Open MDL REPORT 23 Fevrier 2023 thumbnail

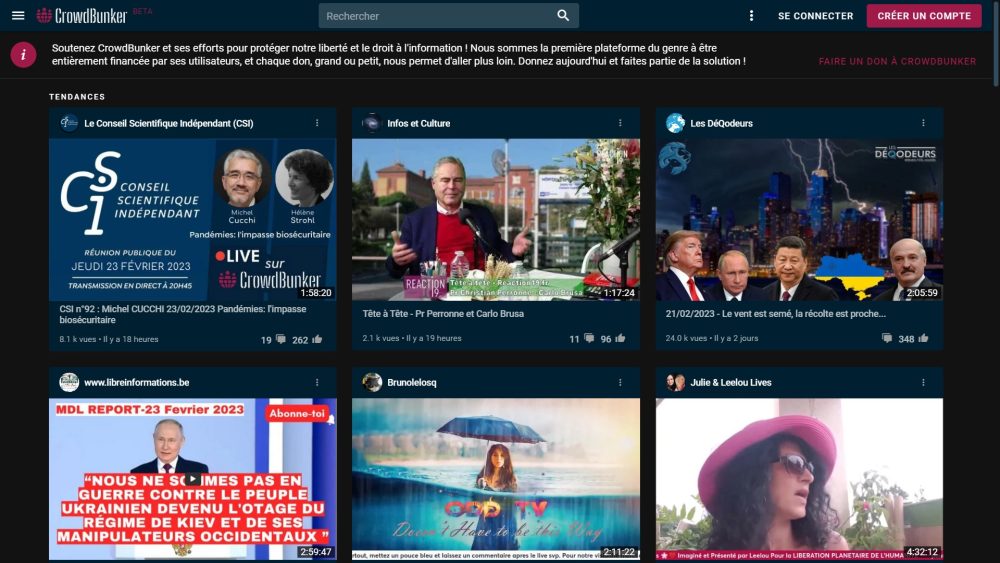[193, 479]
